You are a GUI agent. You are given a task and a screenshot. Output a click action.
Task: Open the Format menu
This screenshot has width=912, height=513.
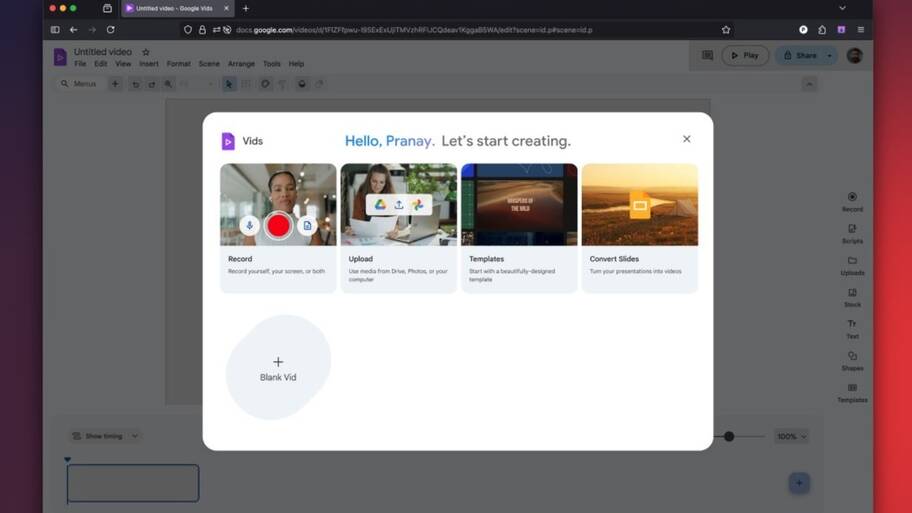tap(179, 64)
